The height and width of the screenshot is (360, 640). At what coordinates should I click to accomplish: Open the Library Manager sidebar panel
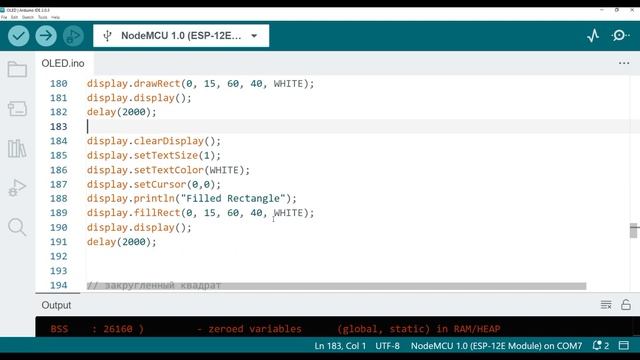tap(17, 148)
